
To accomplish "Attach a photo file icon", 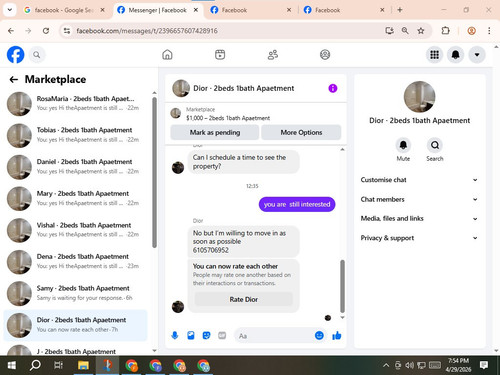I will (x=191, y=335).
